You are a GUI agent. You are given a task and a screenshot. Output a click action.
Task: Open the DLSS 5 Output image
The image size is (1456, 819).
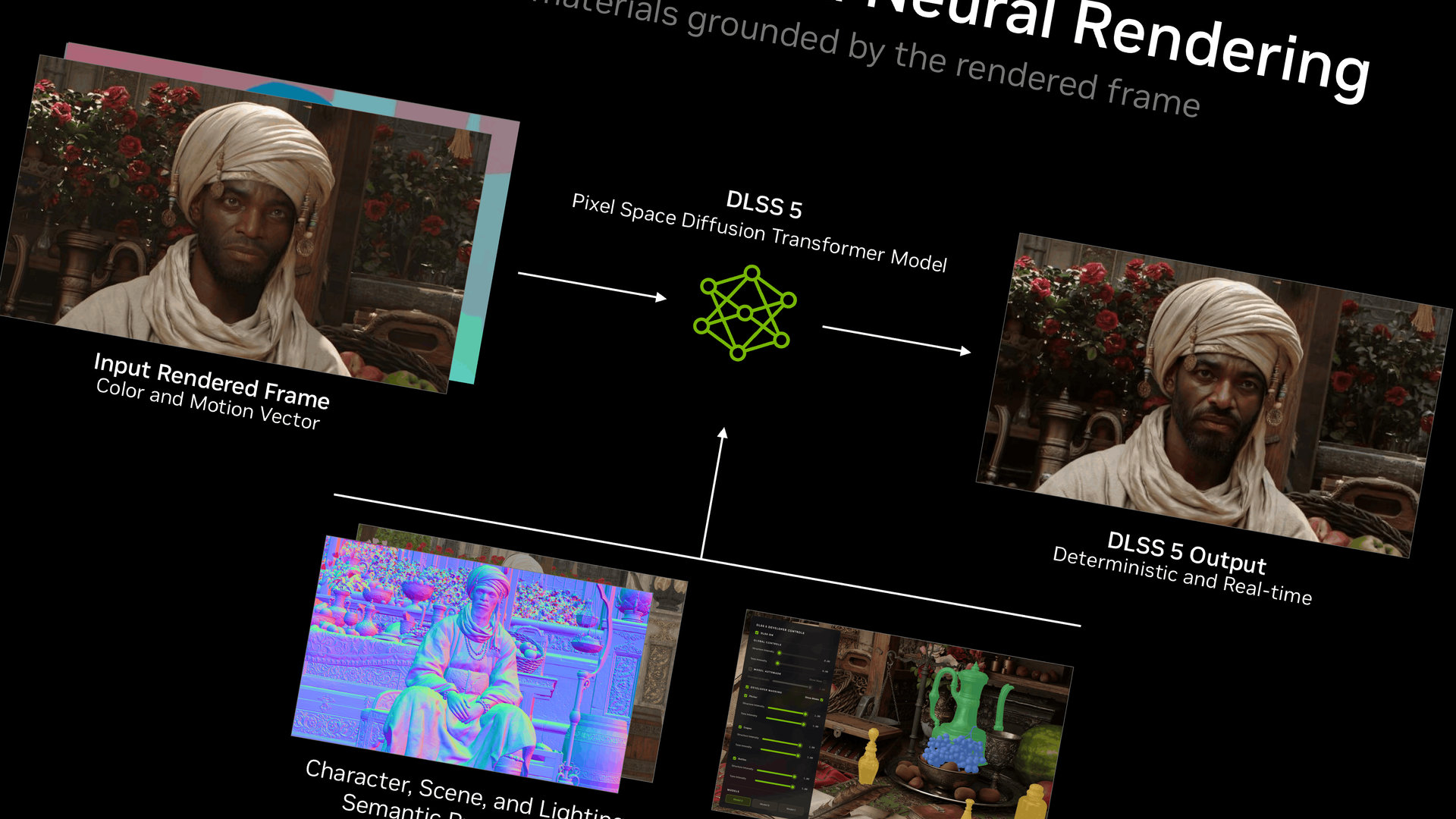click(1213, 396)
